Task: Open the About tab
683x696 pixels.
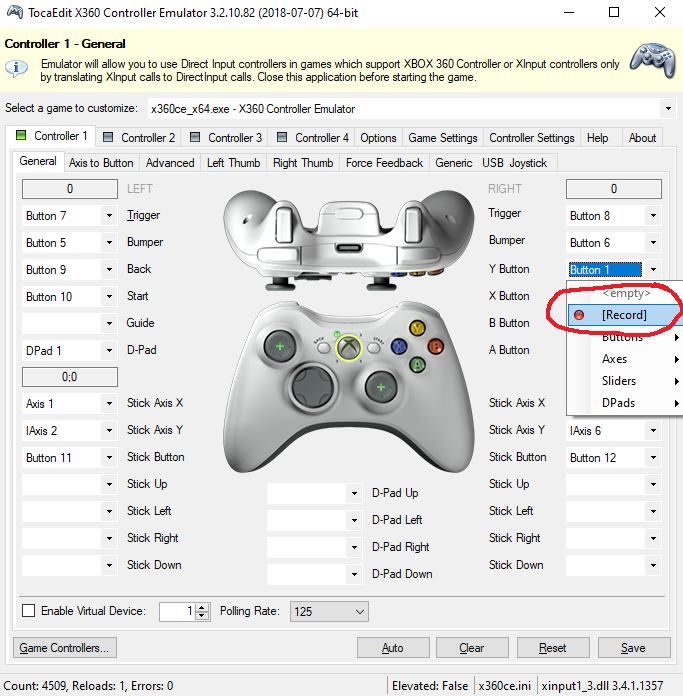Action: click(642, 138)
